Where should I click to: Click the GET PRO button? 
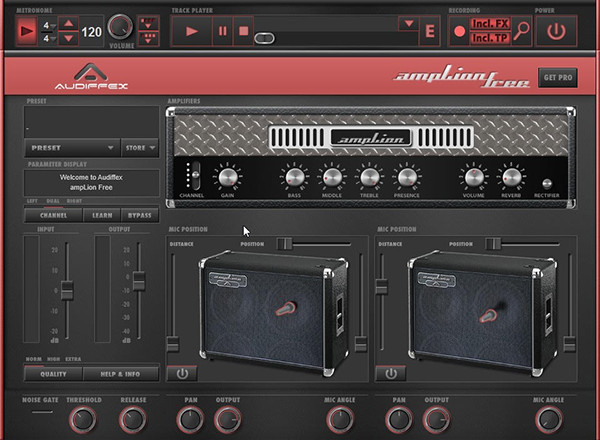point(558,78)
